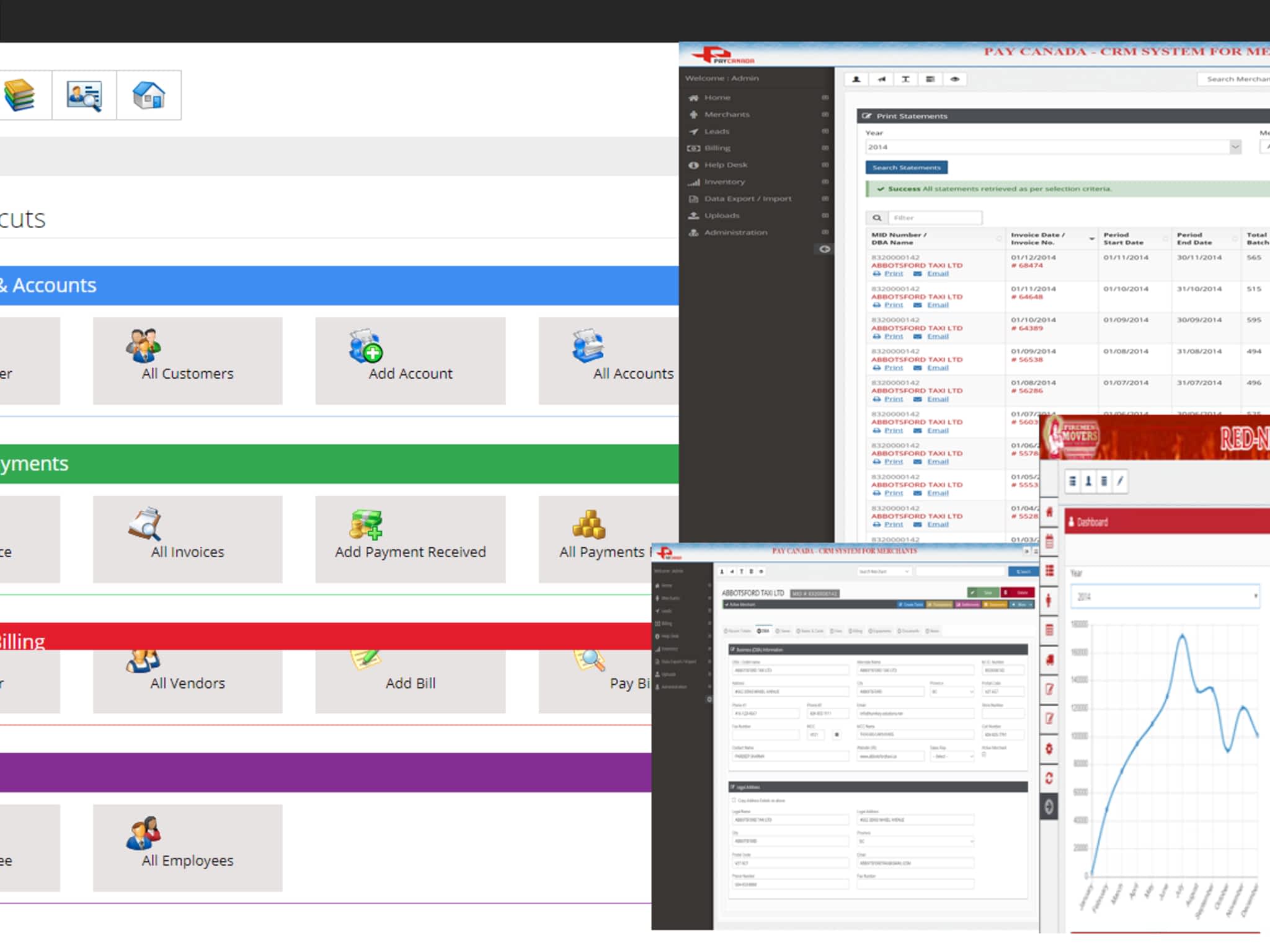Click the Print link for invoice #68474
Viewport: 1270px width, 952px height.
click(x=892, y=273)
